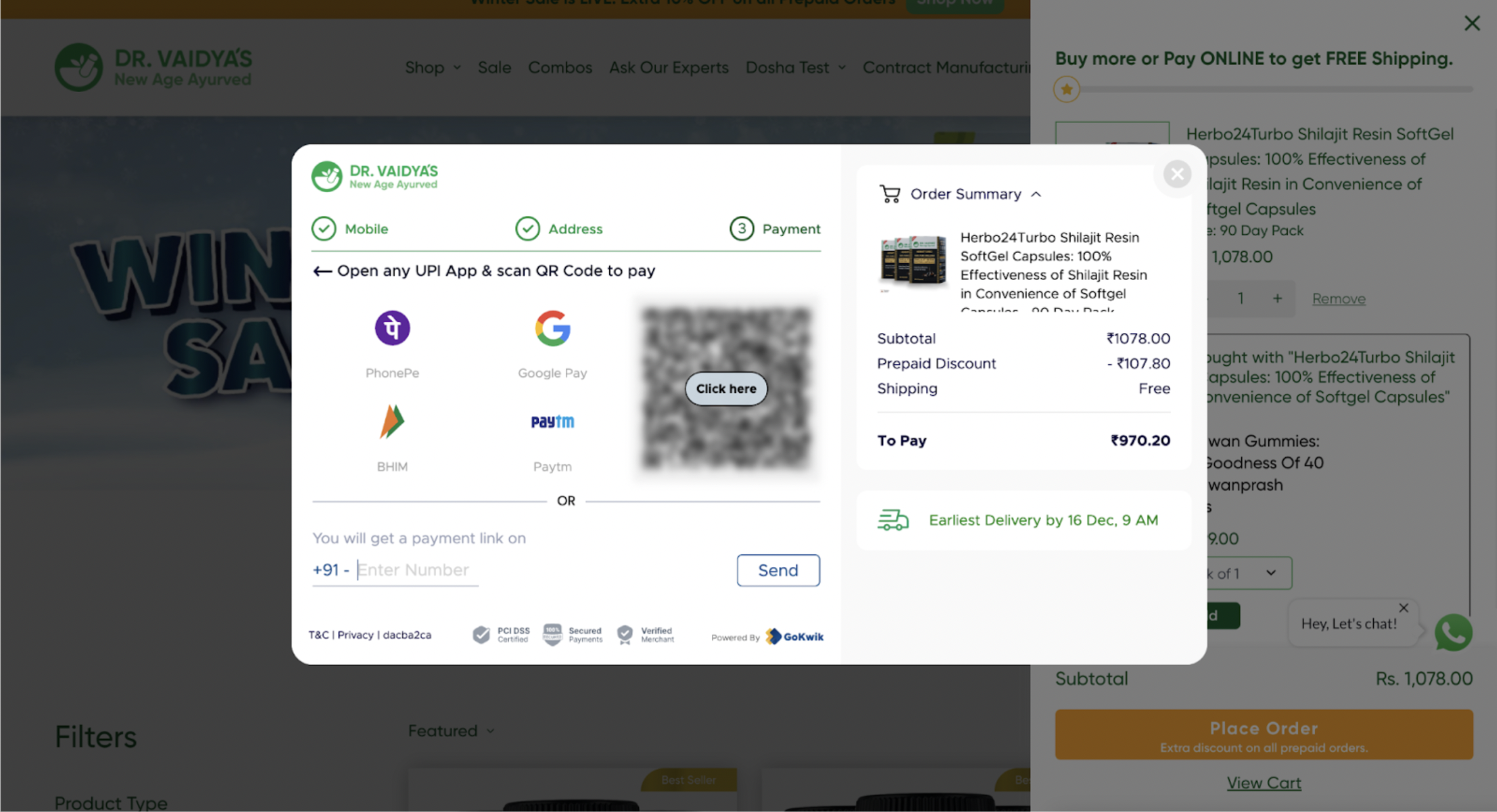The image size is (1497, 812).
Task: Click the free shipping progress bar star
Action: pos(1067,89)
